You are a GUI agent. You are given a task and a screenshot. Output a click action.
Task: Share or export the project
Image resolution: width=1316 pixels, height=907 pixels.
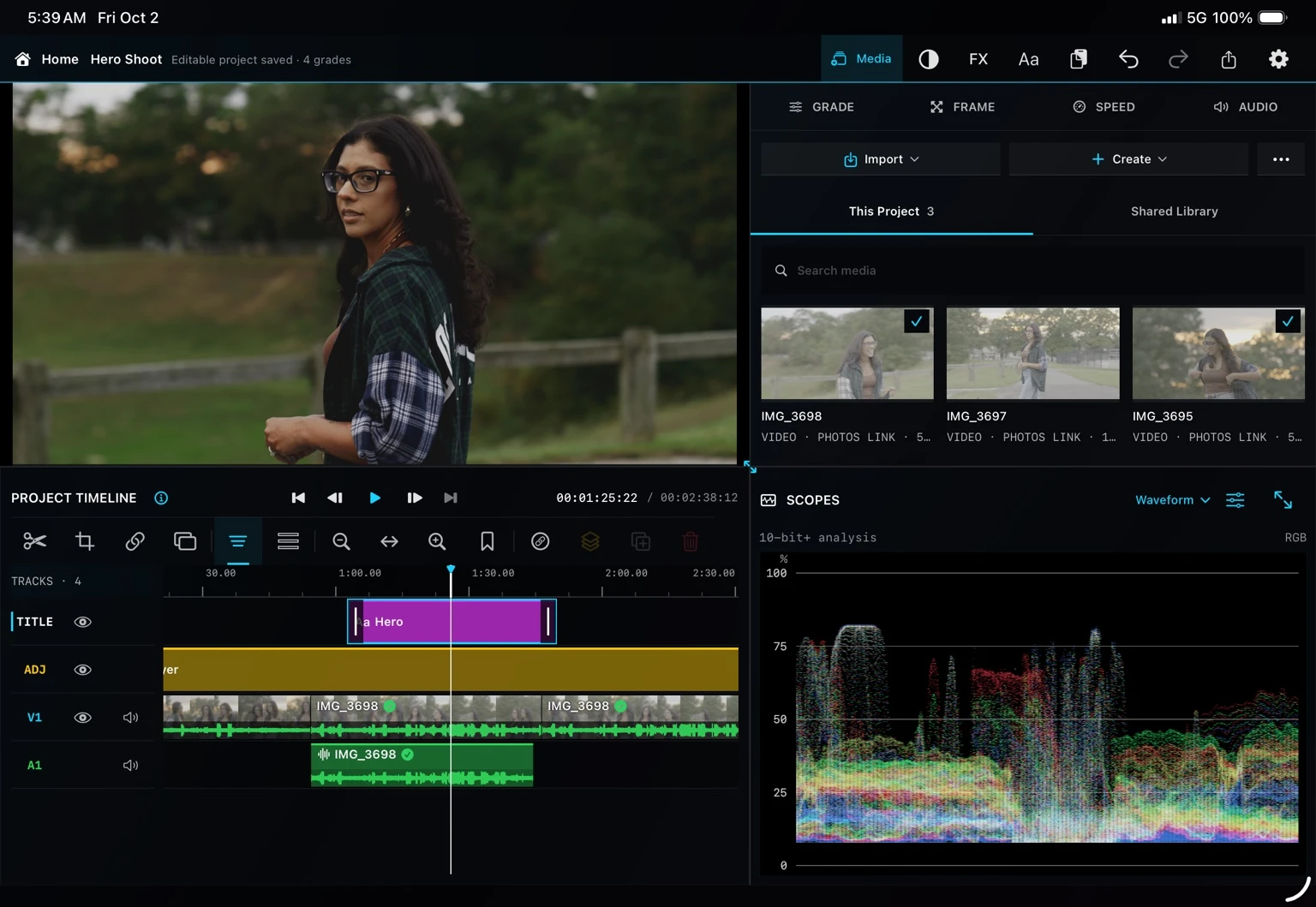(x=1229, y=59)
